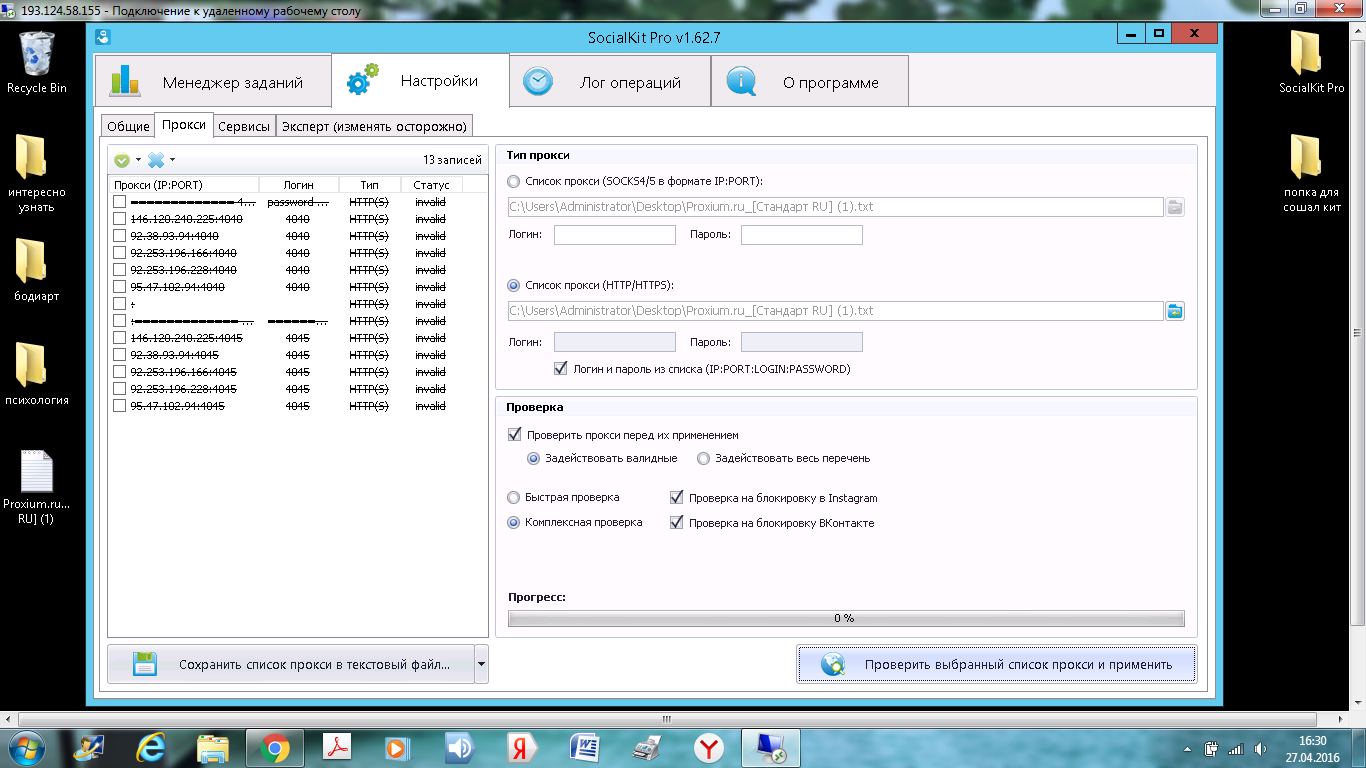Viewport: 1366px width, 768px height.
Task: Click the Прогресс bar showing 0 %
Action: pyautogui.click(x=846, y=618)
